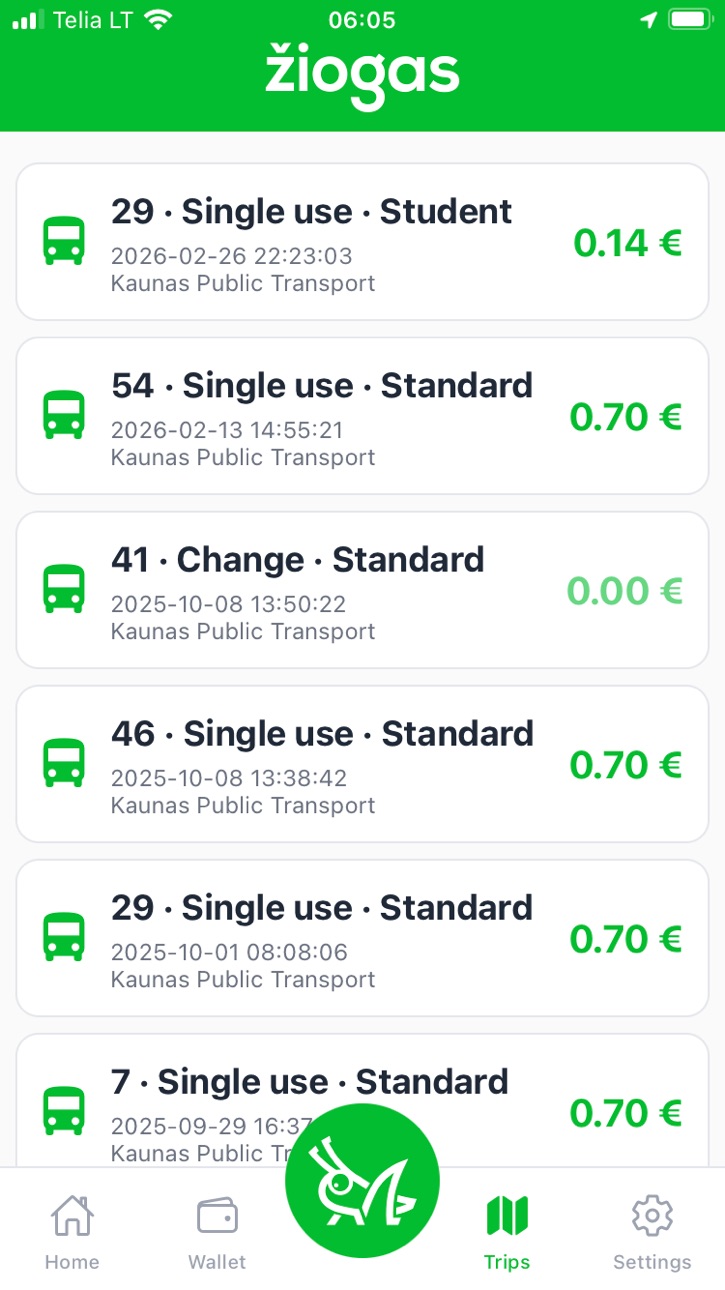Tap bus icon of route 7 trip
725x1290 pixels.
tap(64, 1112)
